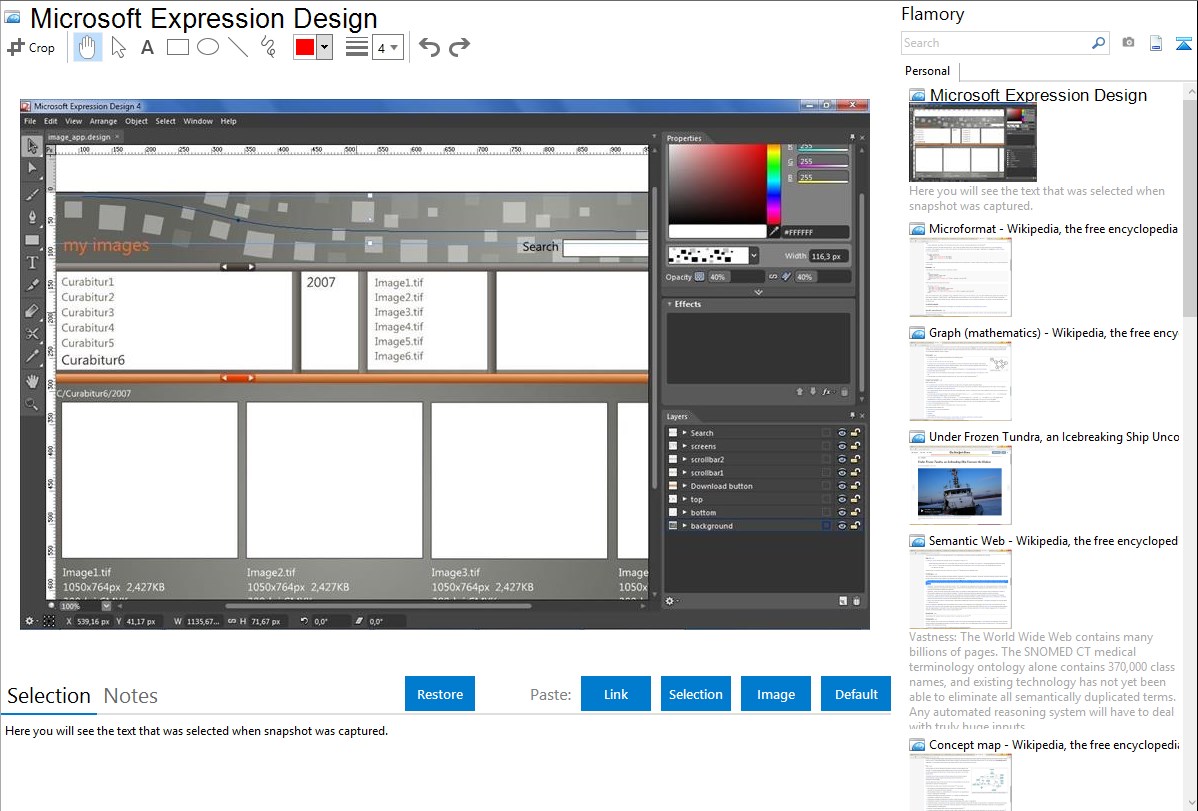
Task: Click the undo arrow
Action: [429, 47]
